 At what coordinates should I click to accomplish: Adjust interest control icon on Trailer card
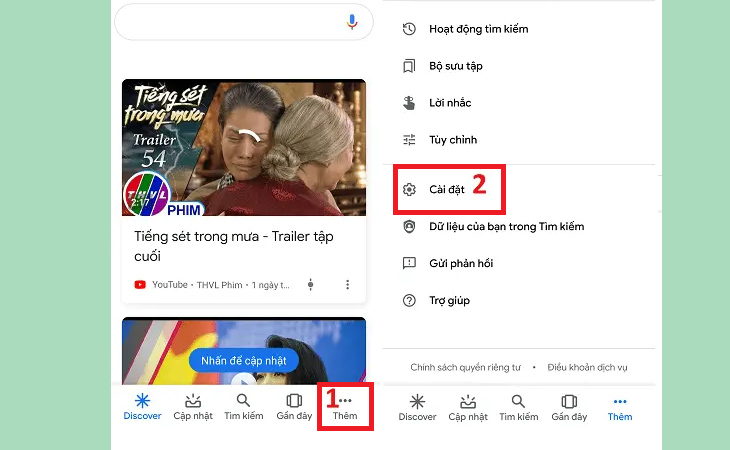[311, 284]
